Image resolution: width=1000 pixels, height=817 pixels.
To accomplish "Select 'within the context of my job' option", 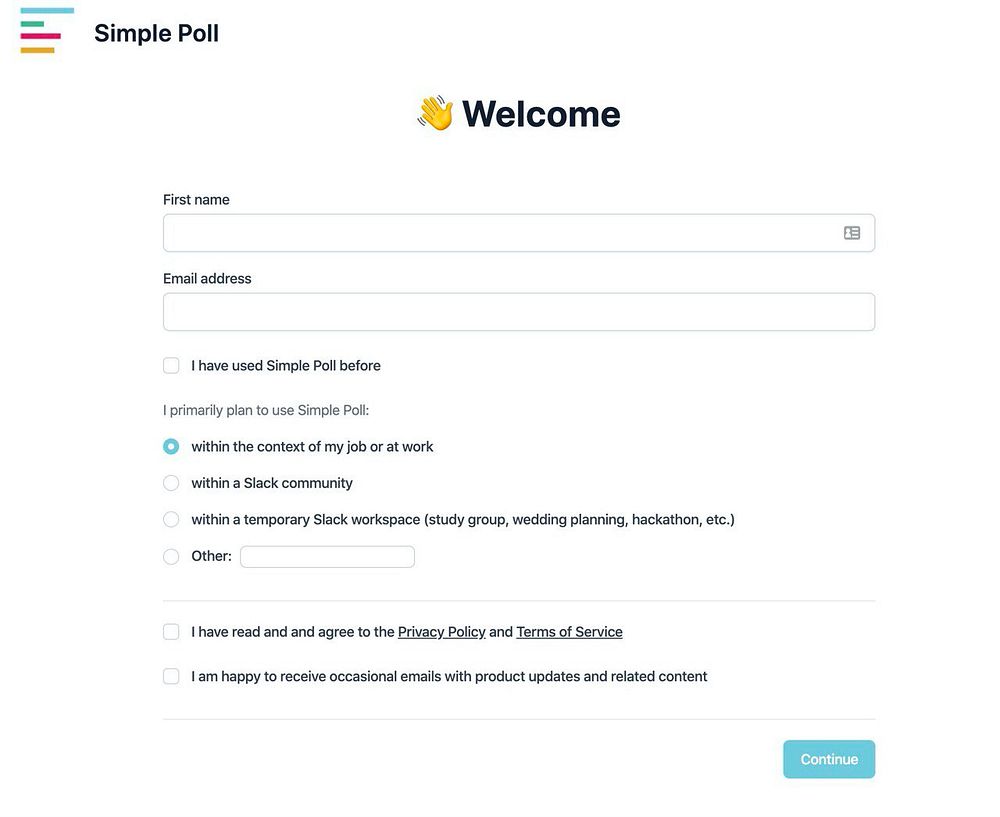I will 171,446.
